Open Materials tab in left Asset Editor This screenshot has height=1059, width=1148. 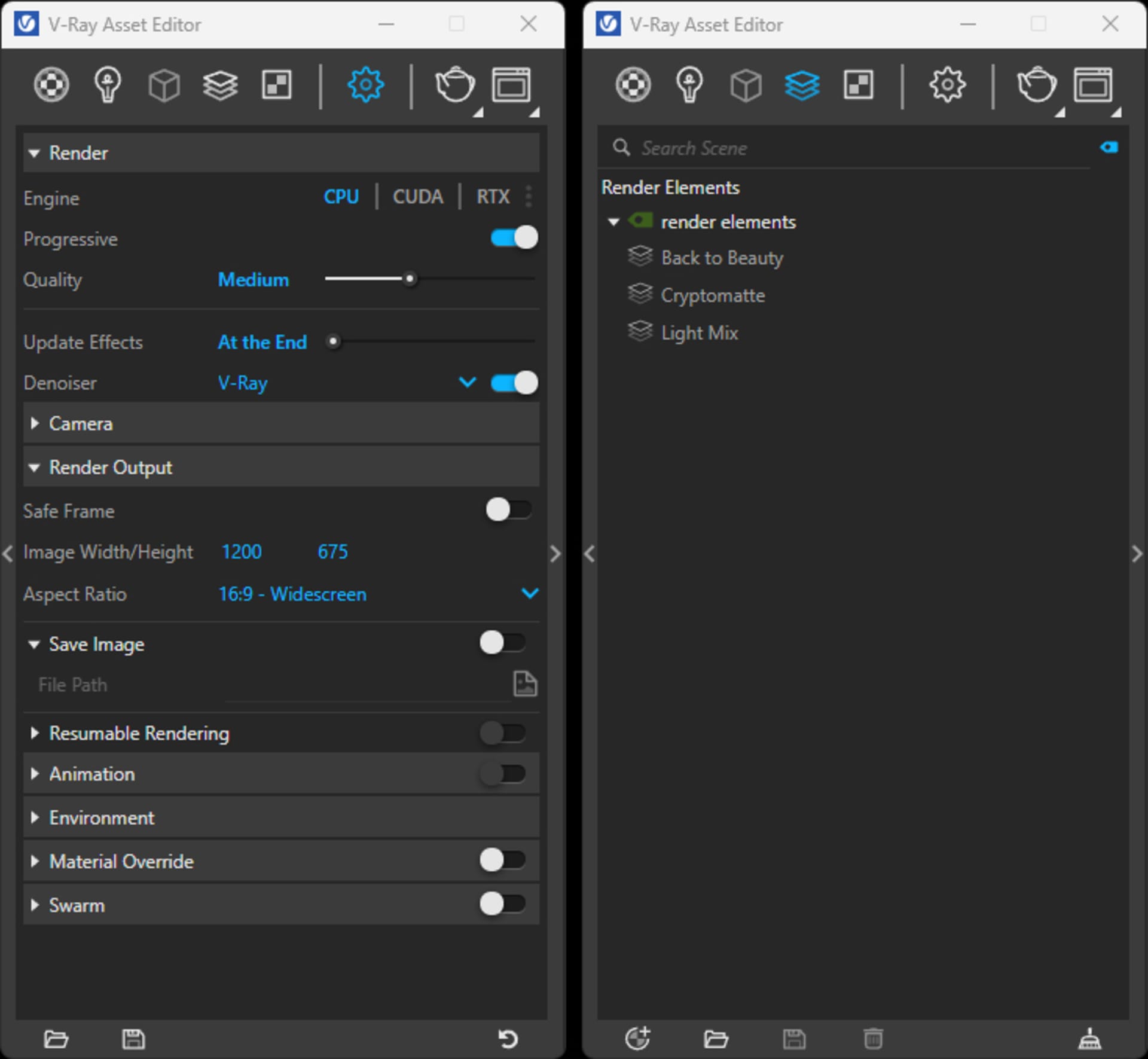(51, 84)
